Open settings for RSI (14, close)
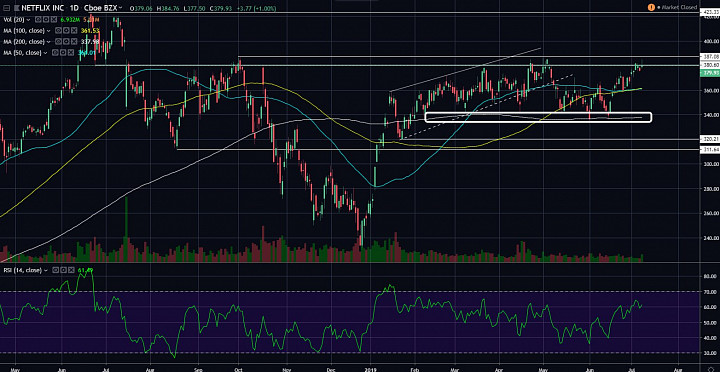 pyautogui.click(x=63, y=270)
